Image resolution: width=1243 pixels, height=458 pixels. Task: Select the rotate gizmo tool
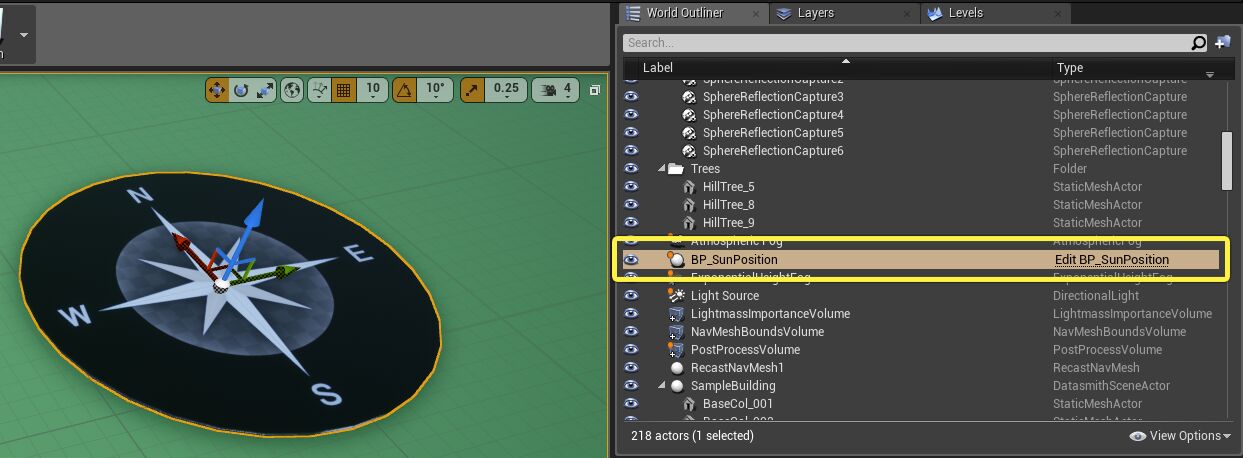[241, 90]
